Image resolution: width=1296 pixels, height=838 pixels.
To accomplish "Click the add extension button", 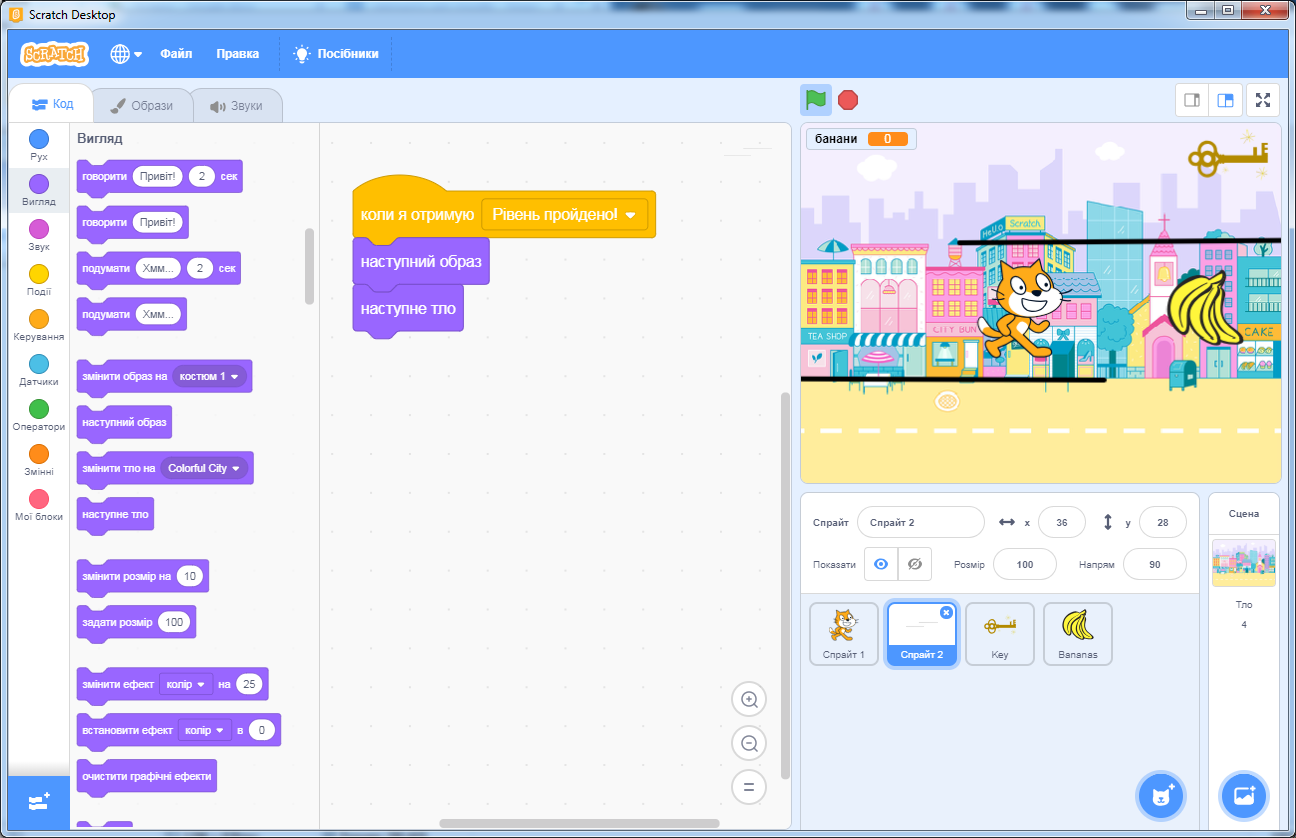I will click(39, 802).
